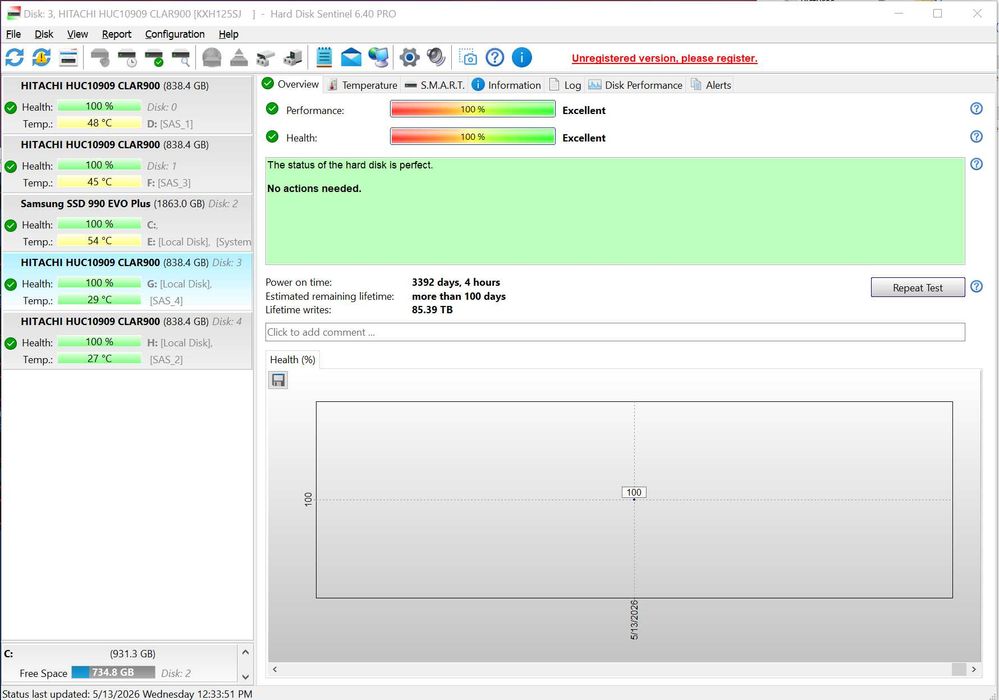Click the 734.8 GB free space bar
The height and width of the screenshot is (700, 999).
tap(113, 673)
